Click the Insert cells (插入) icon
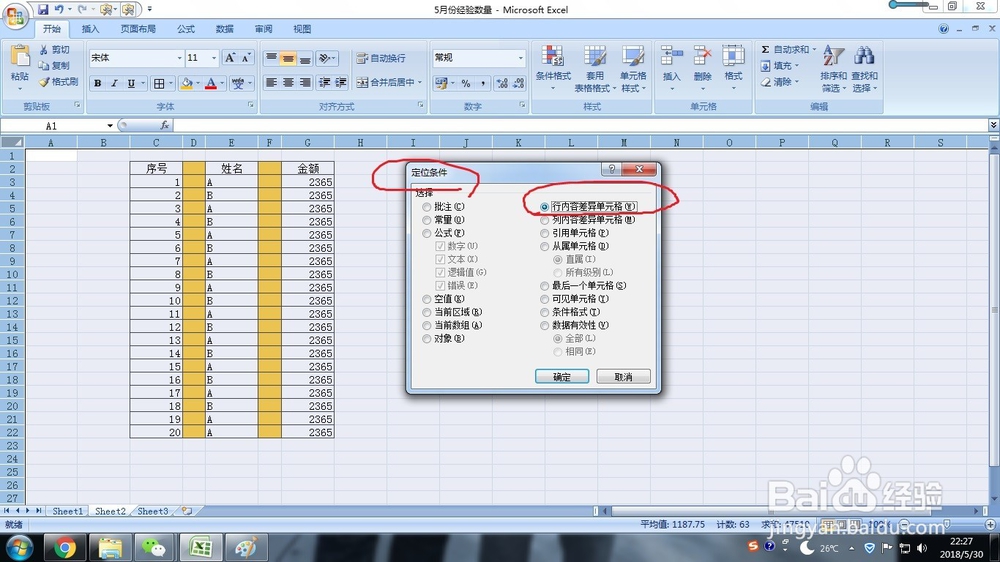The image size is (1000, 562). click(x=672, y=56)
